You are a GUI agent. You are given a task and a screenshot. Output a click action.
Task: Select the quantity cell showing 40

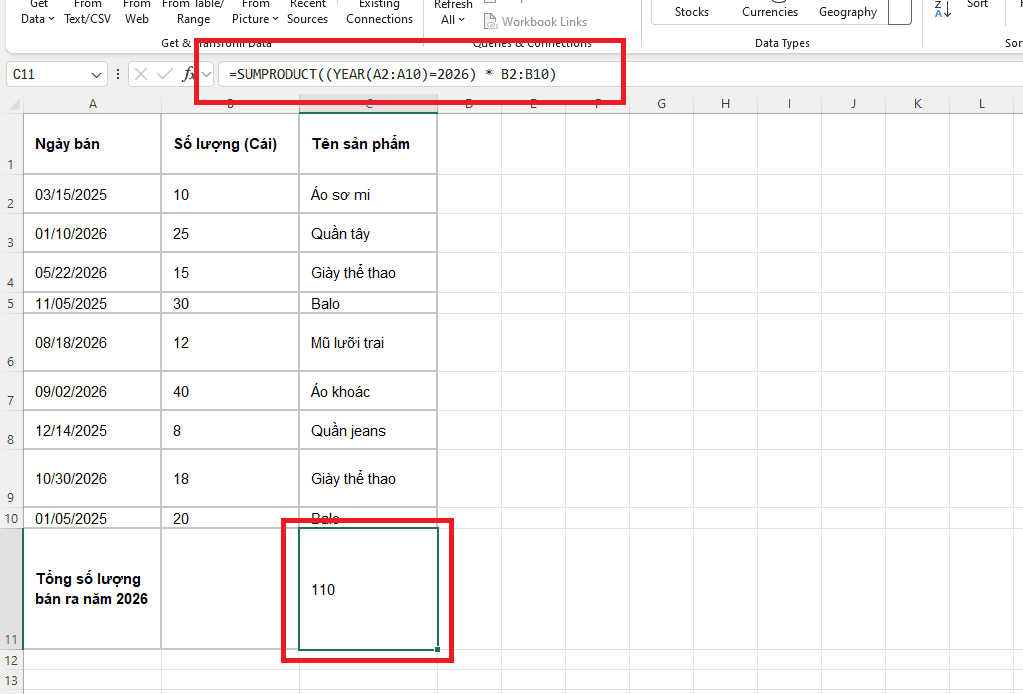(x=230, y=391)
